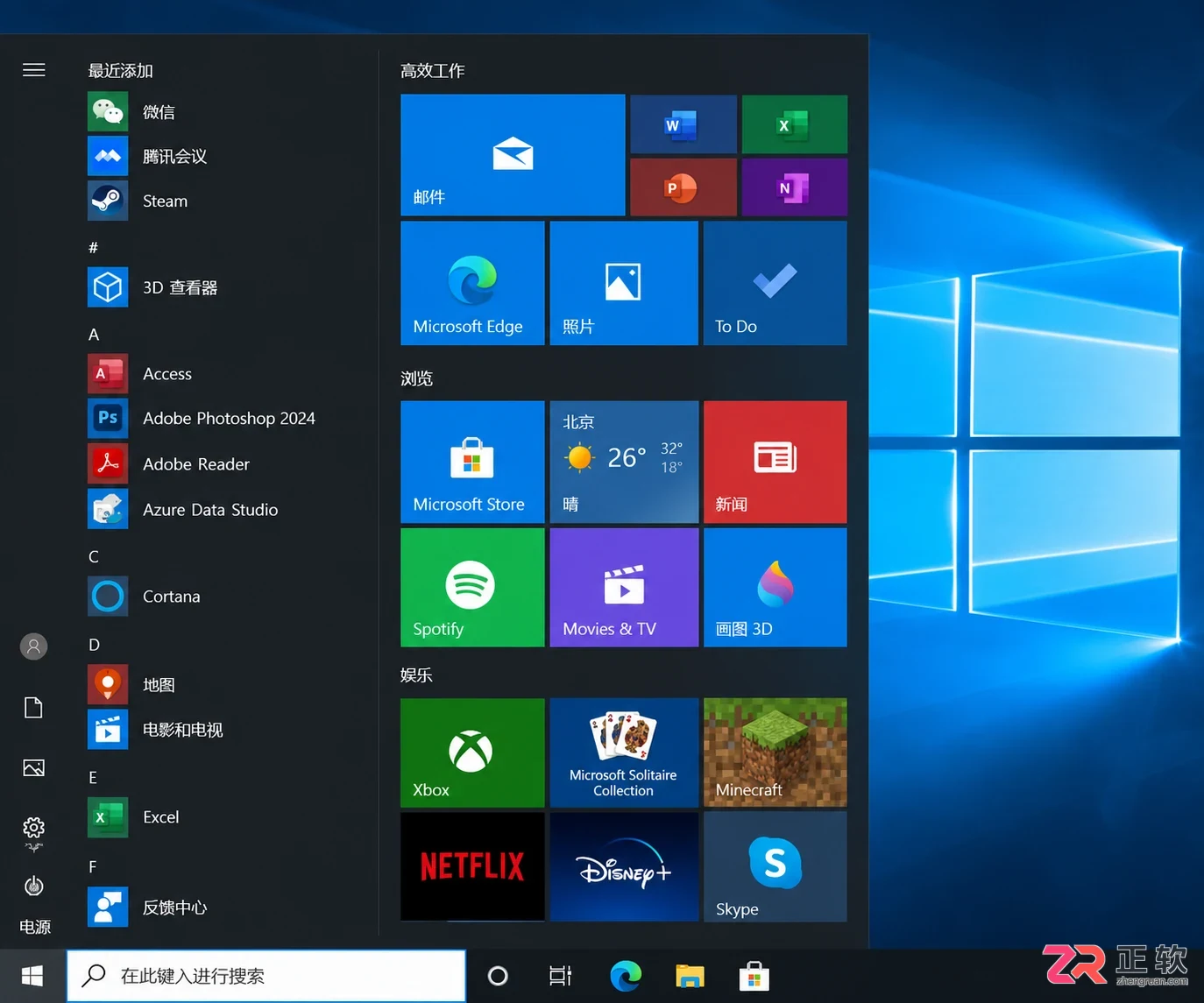Open the PowerPoint tile
The image size is (1204, 1003).
683,187
